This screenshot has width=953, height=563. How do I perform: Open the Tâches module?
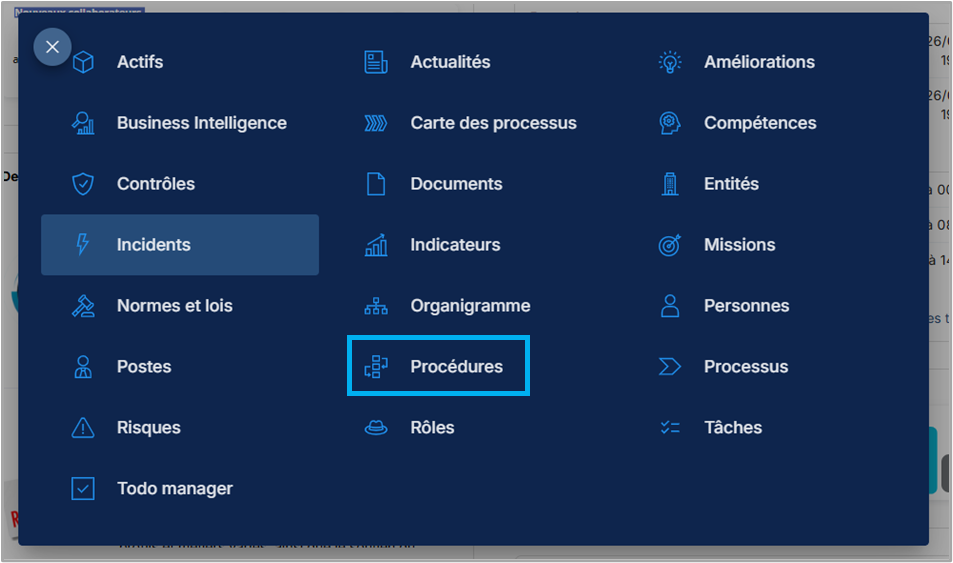[733, 428]
